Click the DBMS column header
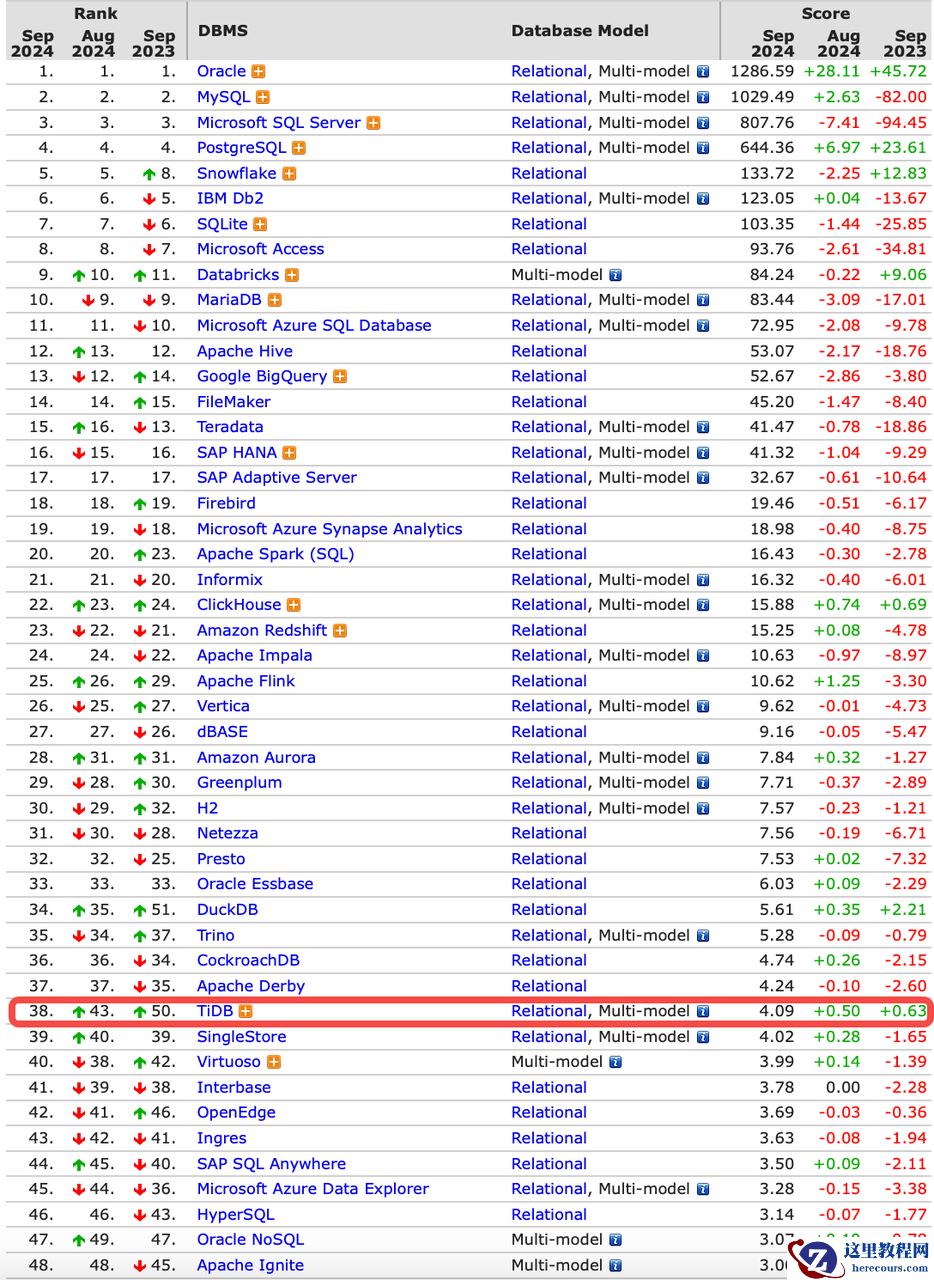Screen dimensions: 934x1280 223,31
